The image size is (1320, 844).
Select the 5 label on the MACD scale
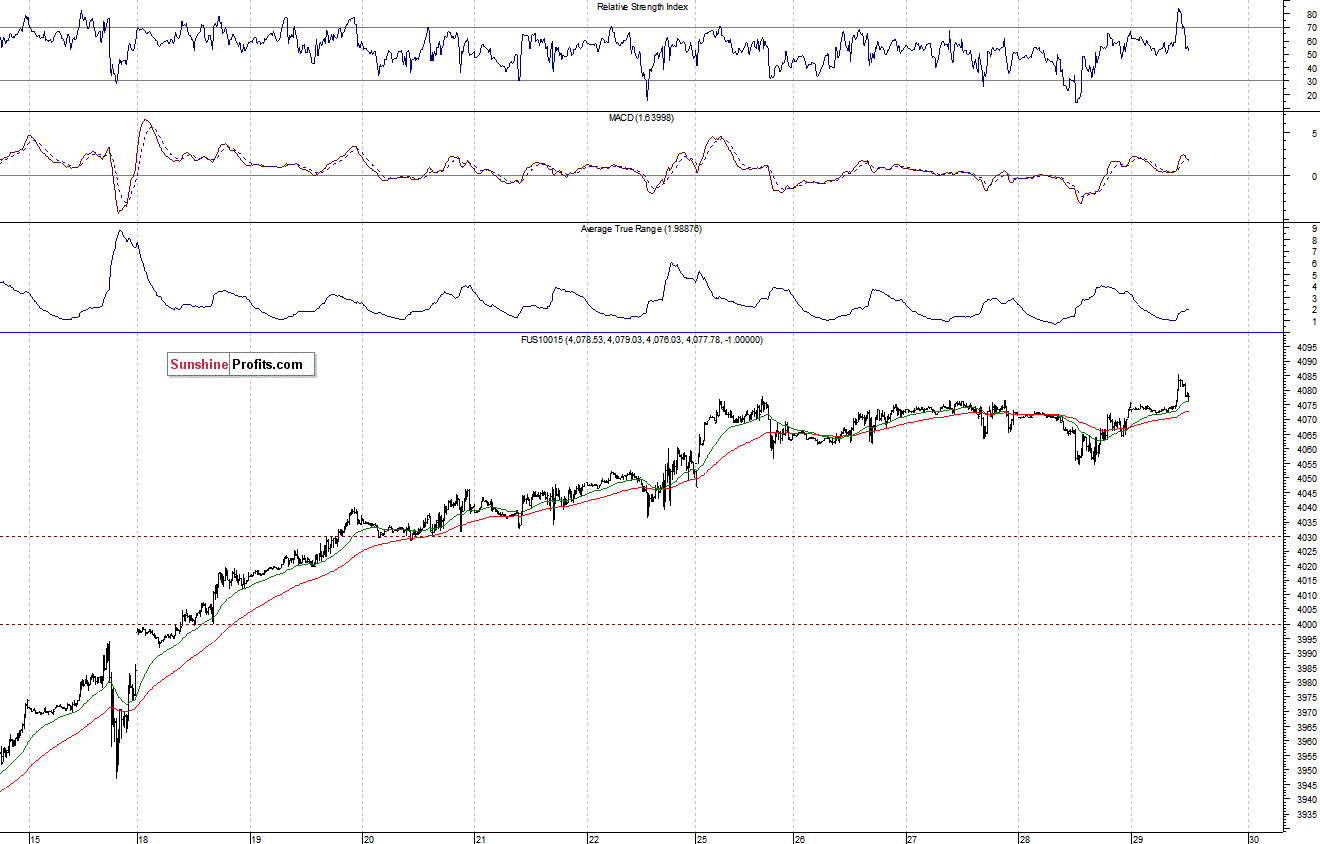tap(1313, 133)
